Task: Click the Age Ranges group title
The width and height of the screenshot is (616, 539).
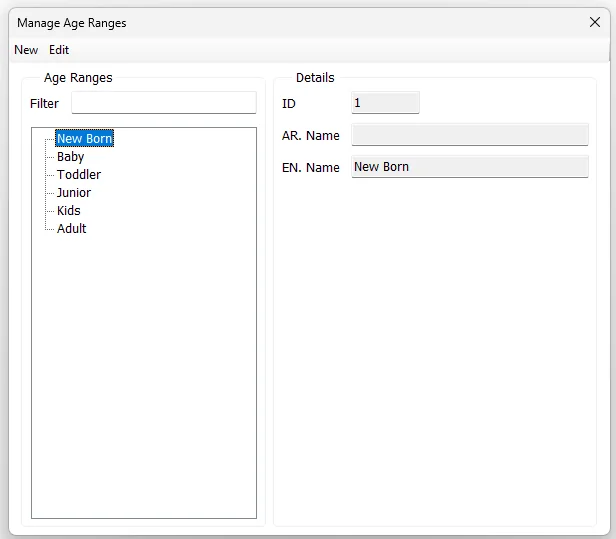Action: coord(78,78)
